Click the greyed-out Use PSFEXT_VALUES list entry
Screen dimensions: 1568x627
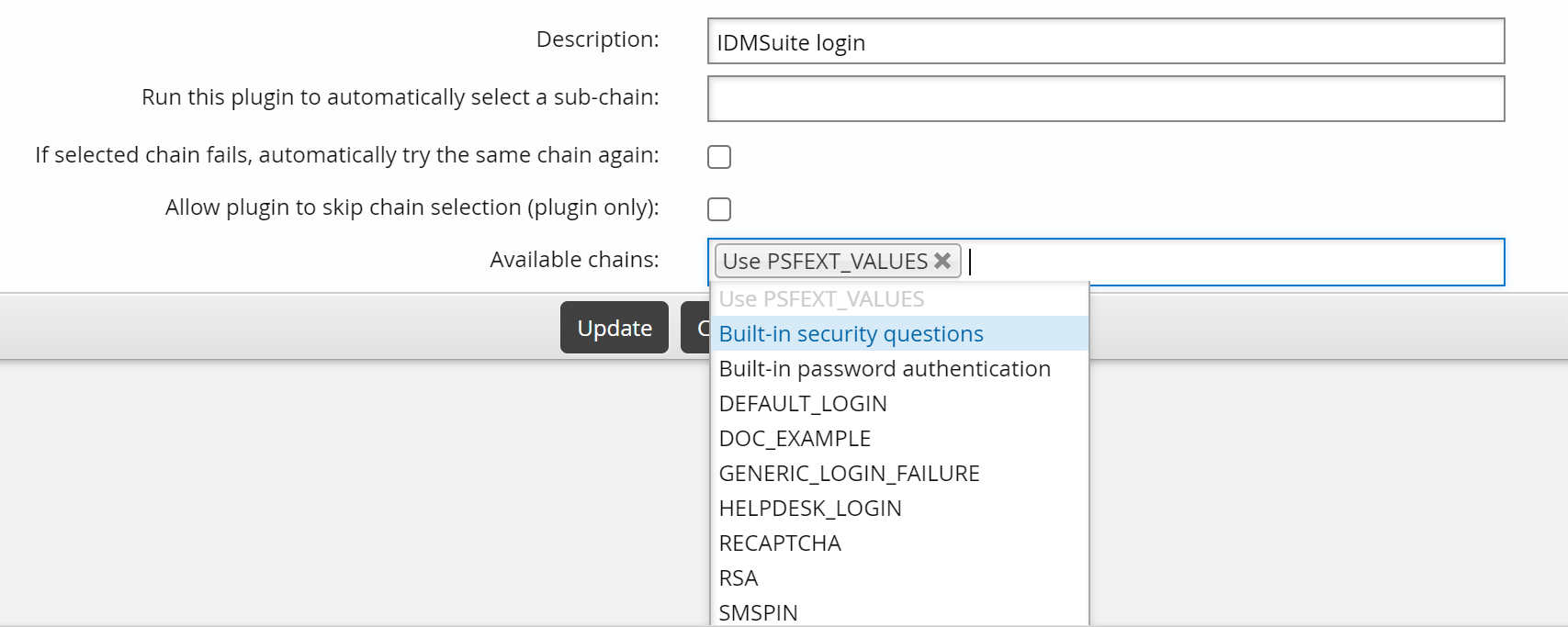(821, 299)
